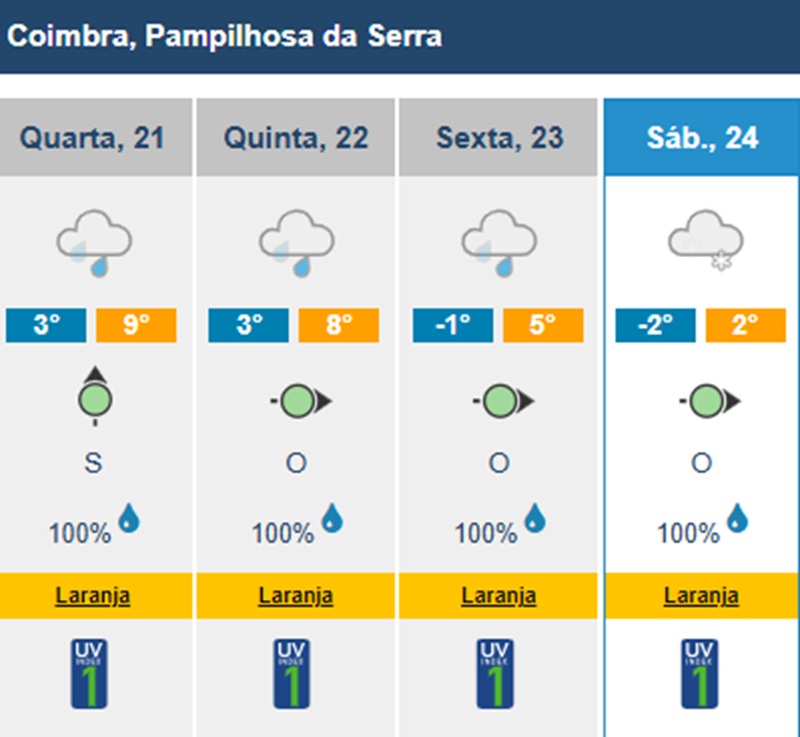Click the UV index 1 icon under Quarta

coord(93,674)
